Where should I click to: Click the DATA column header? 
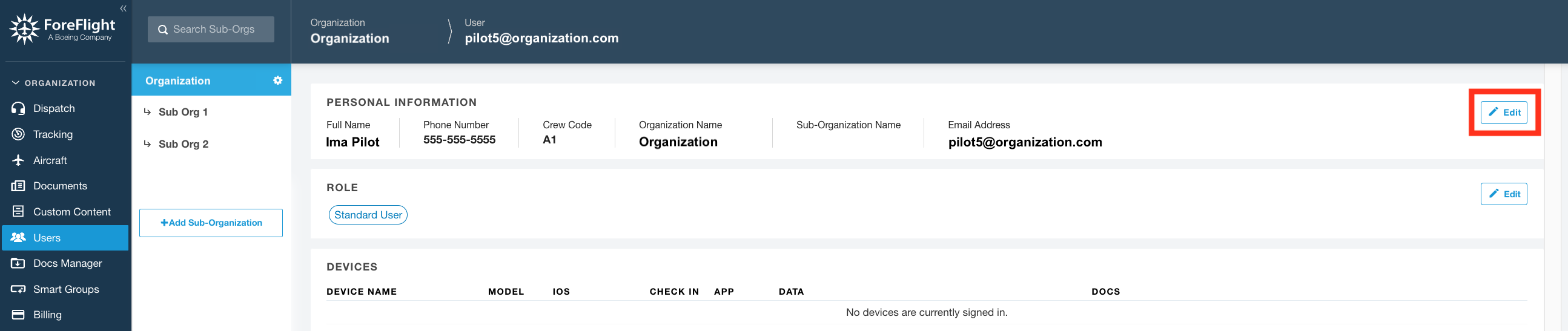tap(791, 292)
